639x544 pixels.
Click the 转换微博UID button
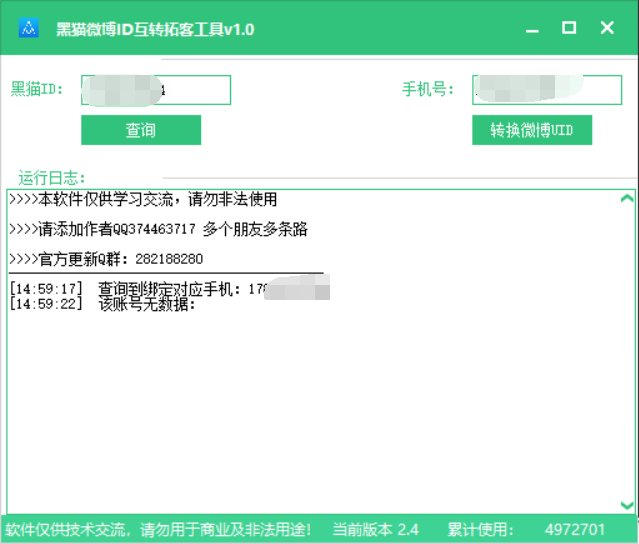pos(532,130)
